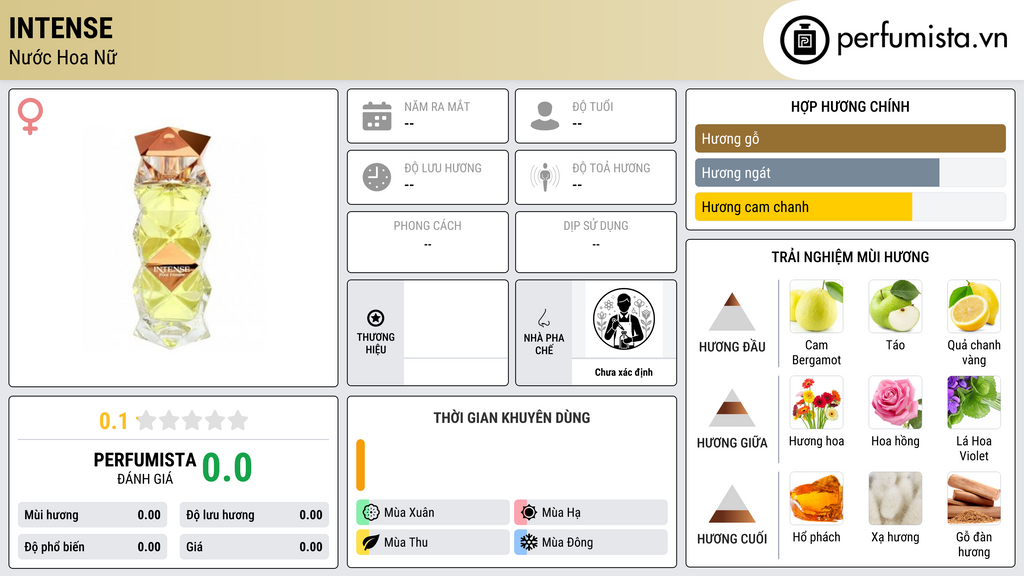Select the Xạ hương musk note image
Screen dimensions: 1024x576
[895, 498]
